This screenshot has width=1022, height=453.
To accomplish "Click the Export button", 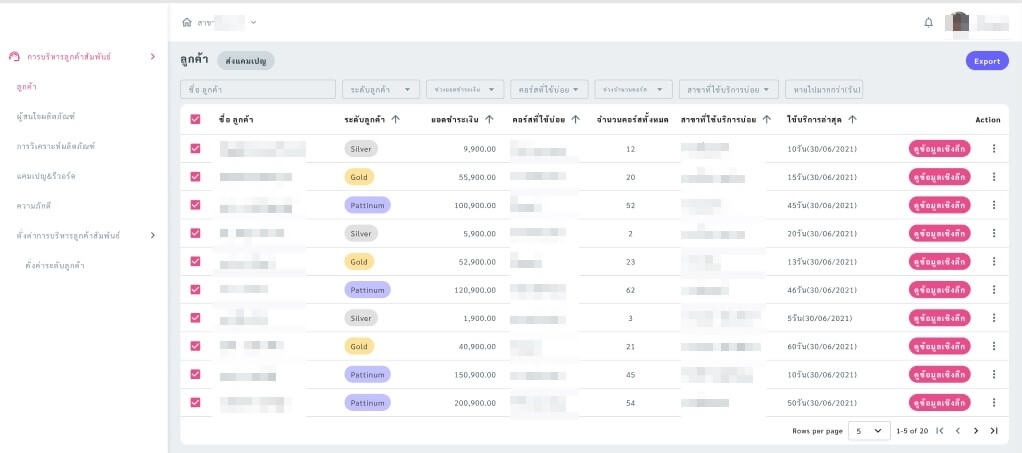I will pyautogui.click(x=987, y=61).
